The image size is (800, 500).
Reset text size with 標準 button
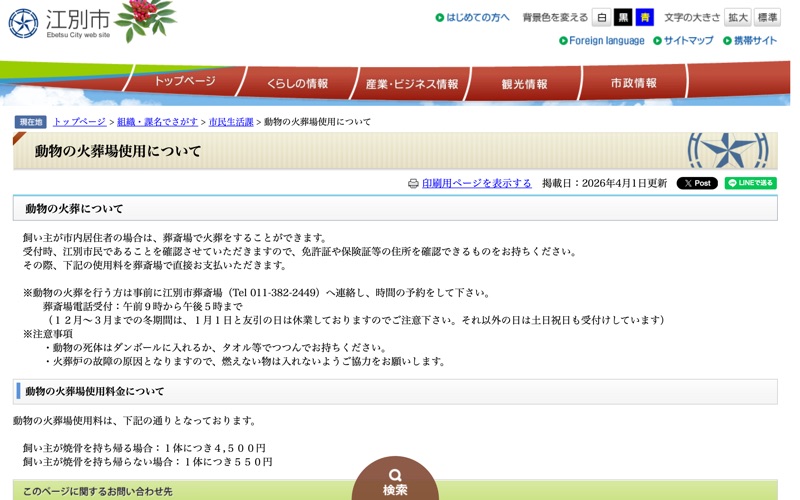[767, 18]
